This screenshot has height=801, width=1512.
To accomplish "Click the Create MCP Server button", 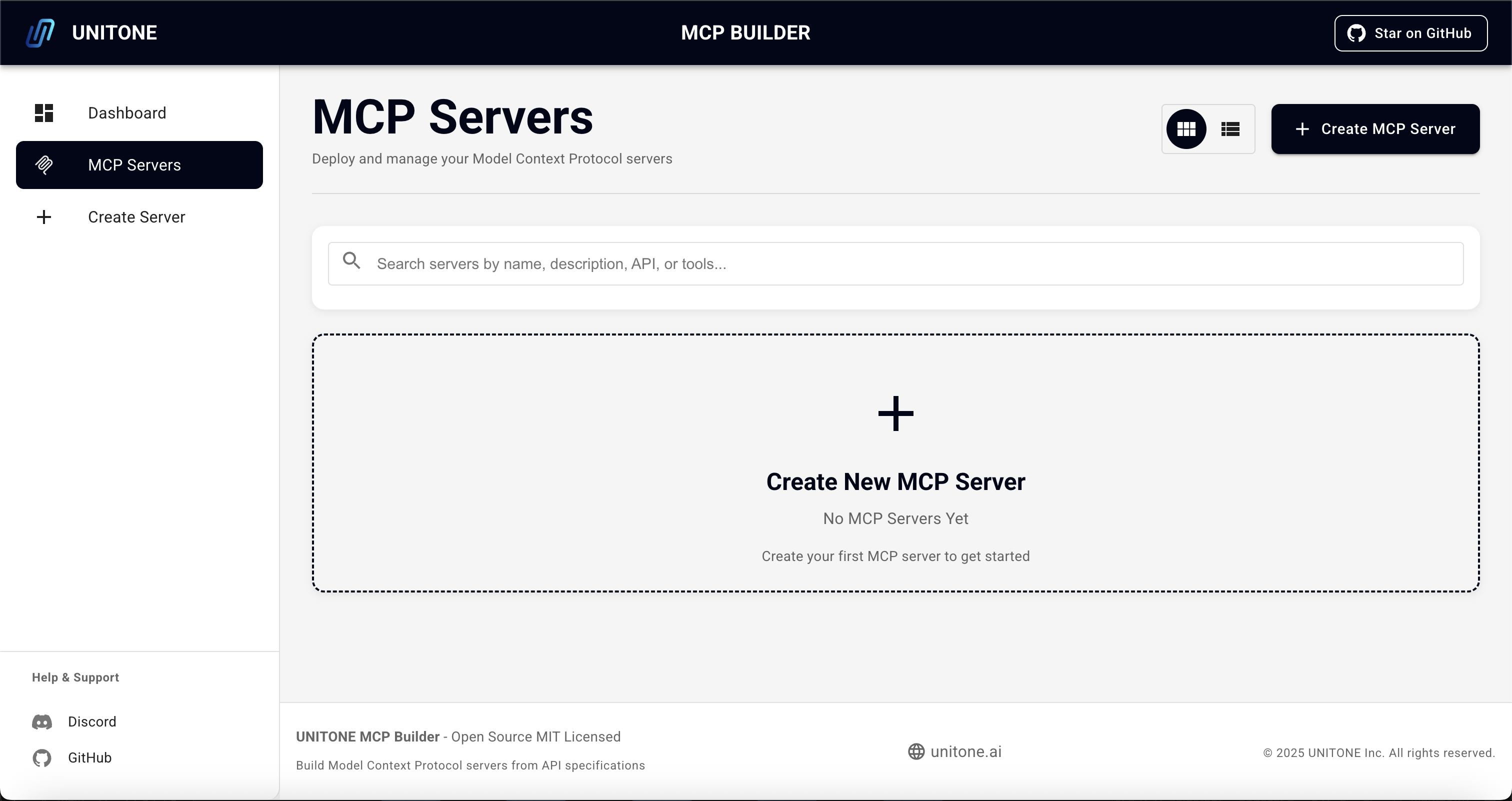I will click(x=1375, y=129).
